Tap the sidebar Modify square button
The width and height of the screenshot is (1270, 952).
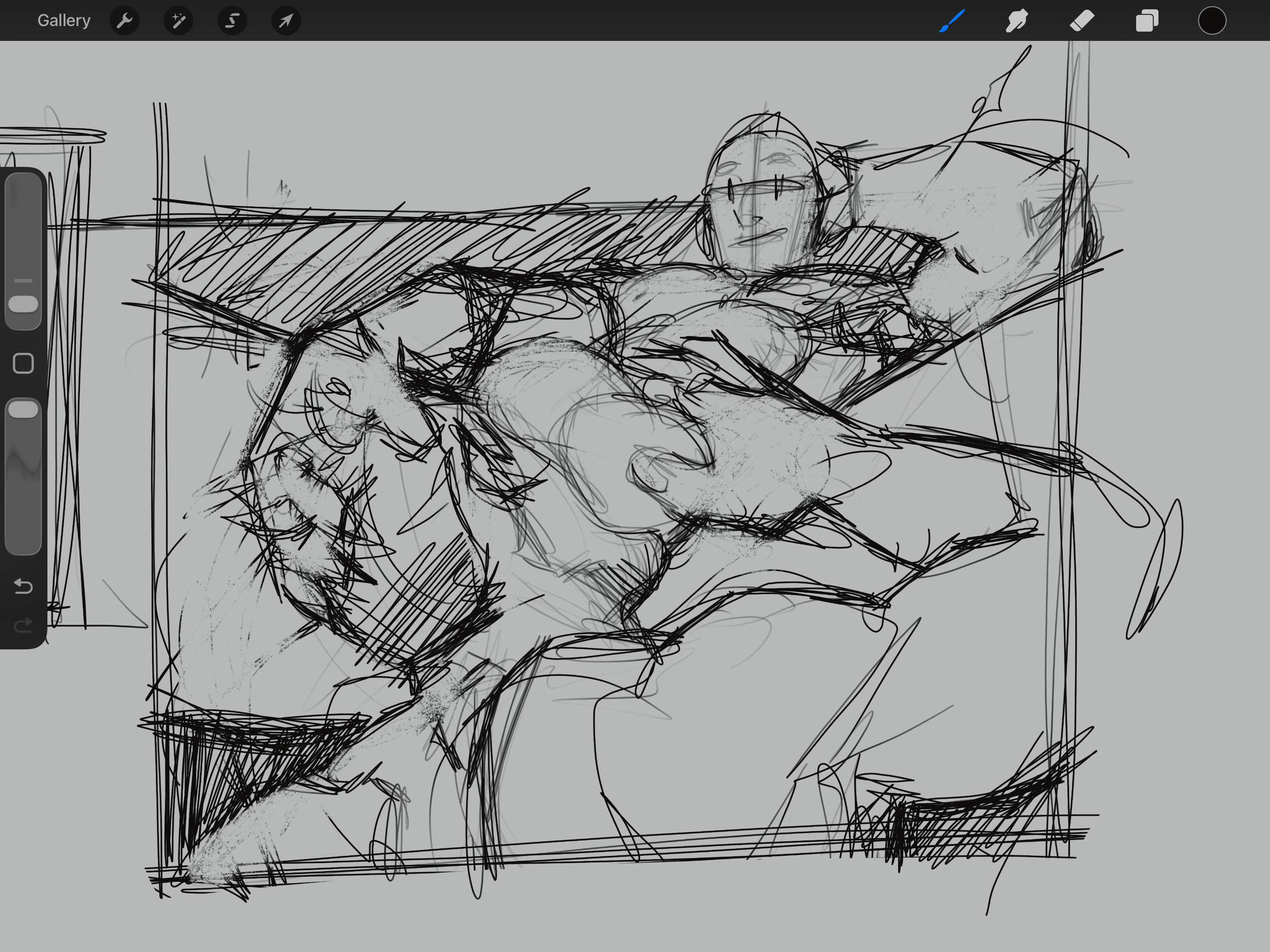coord(24,364)
